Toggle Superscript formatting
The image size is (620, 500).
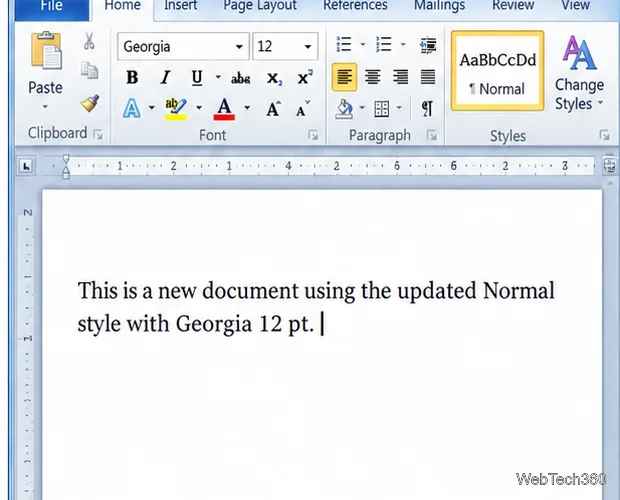[x=304, y=77]
